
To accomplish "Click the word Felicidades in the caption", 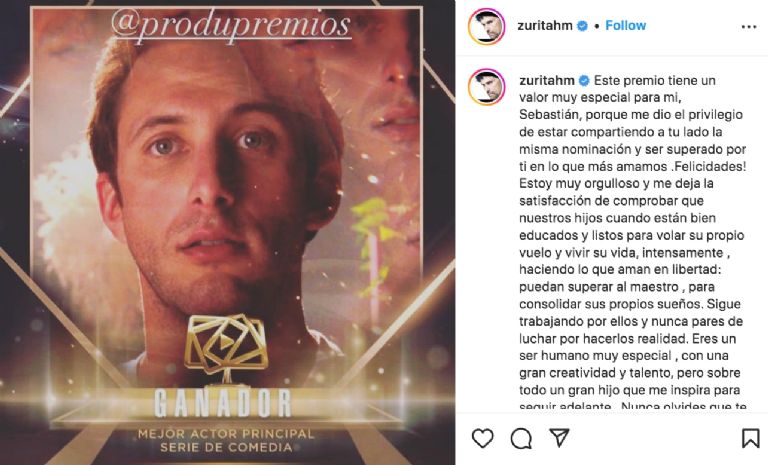I will (x=710, y=167).
